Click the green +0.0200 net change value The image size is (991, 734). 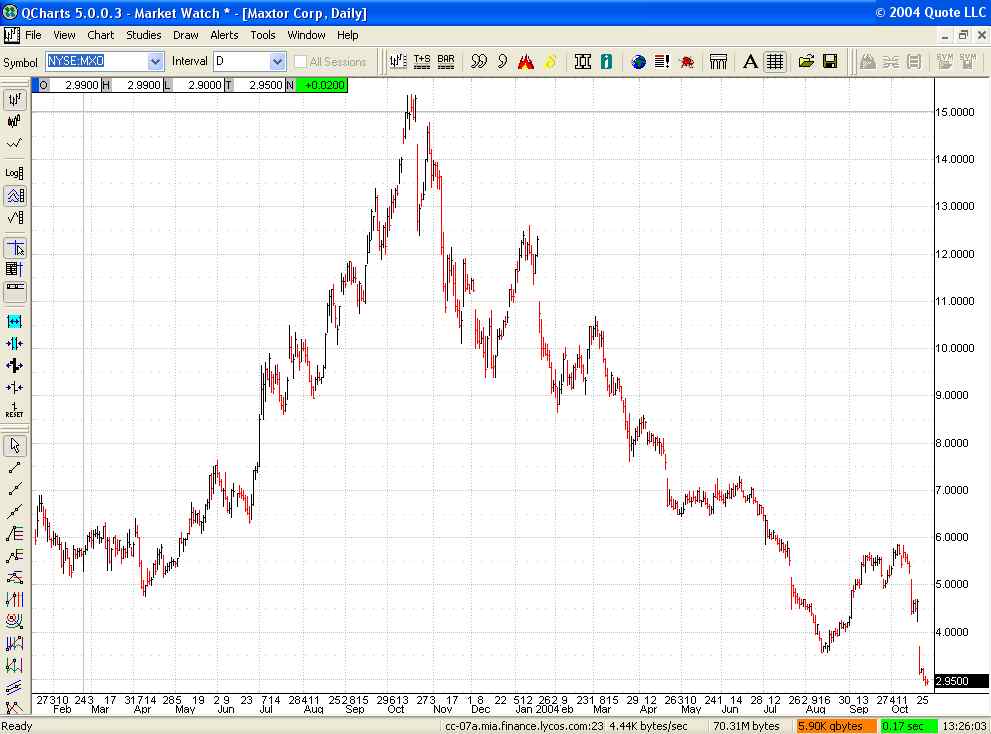(x=322, y=85)
